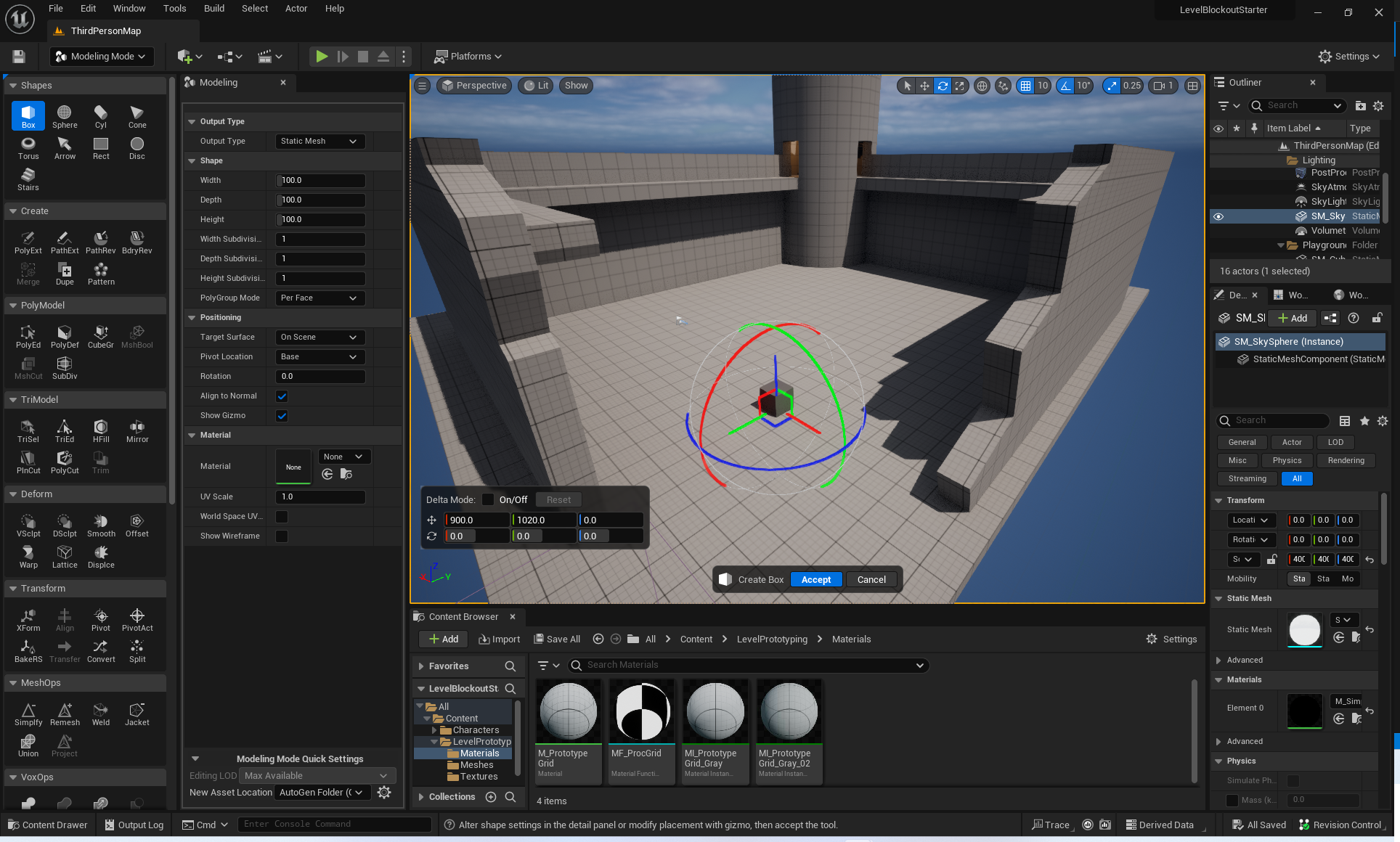Open the Pattern tool
This screenshot has height=842, width=1400.
(101, 273)
